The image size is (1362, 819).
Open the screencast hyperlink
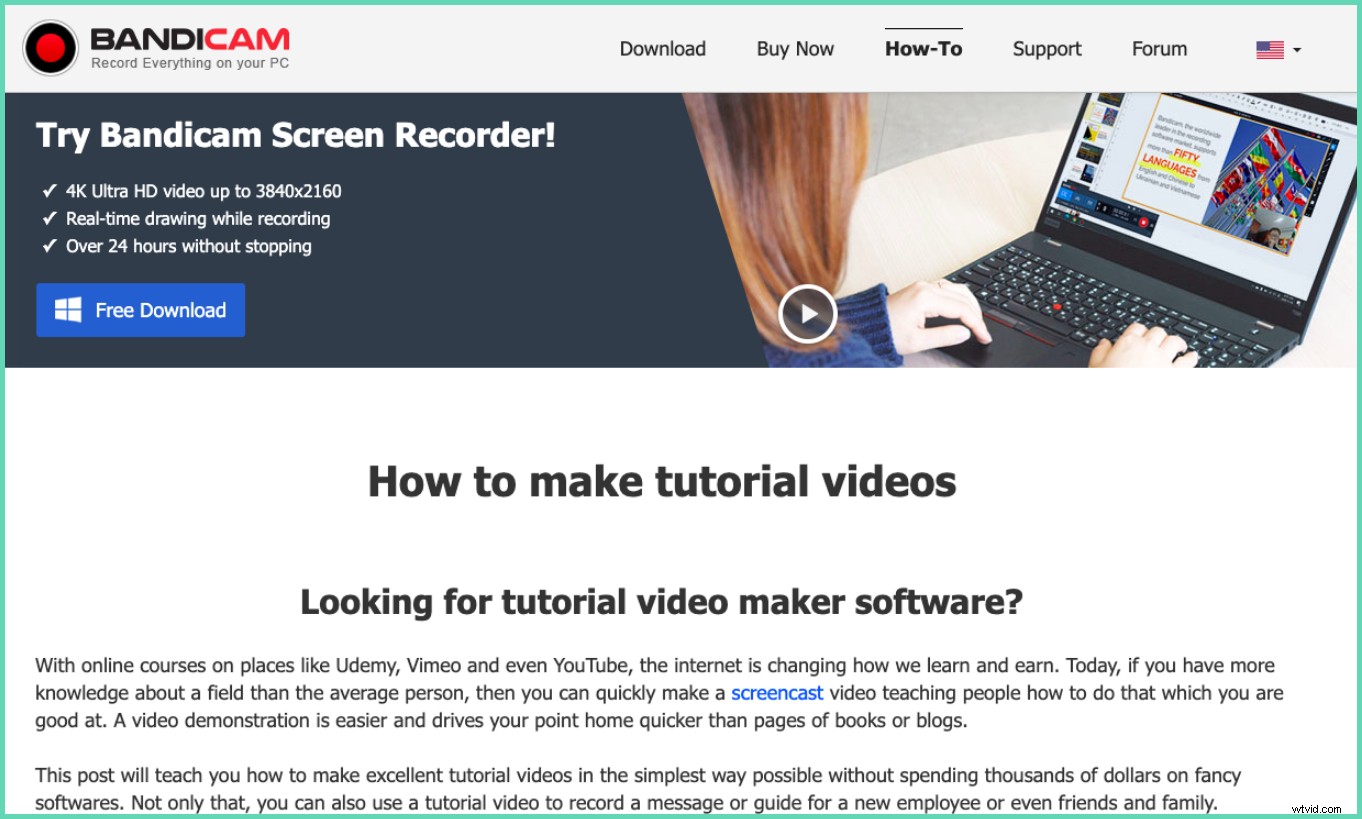click(777, 692)
